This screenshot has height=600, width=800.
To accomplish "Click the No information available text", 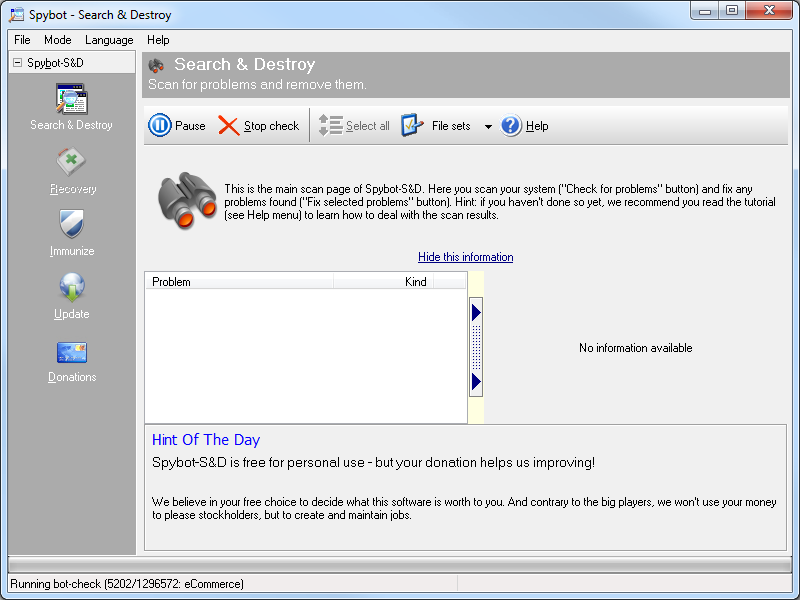I will (636, 348).
